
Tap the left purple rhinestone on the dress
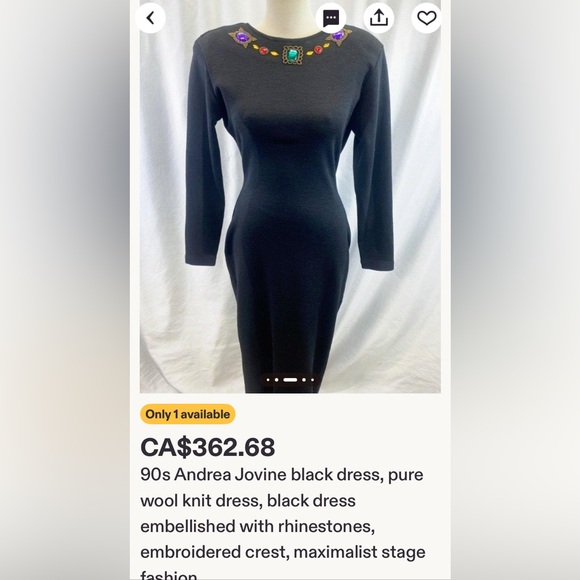point(242,37)
